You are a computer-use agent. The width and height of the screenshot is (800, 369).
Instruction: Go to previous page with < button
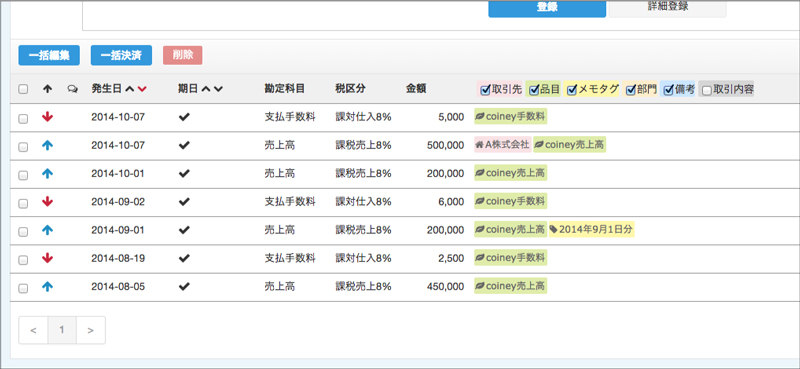click(x=33, y=330)
